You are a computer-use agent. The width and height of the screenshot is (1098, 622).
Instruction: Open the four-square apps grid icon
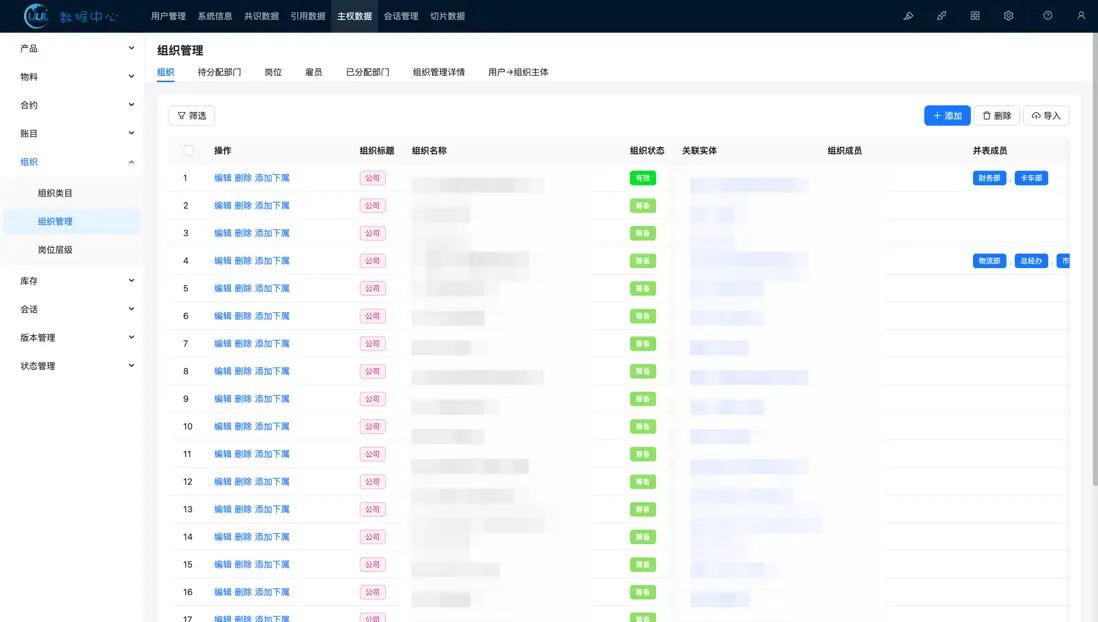coord(975,15)
